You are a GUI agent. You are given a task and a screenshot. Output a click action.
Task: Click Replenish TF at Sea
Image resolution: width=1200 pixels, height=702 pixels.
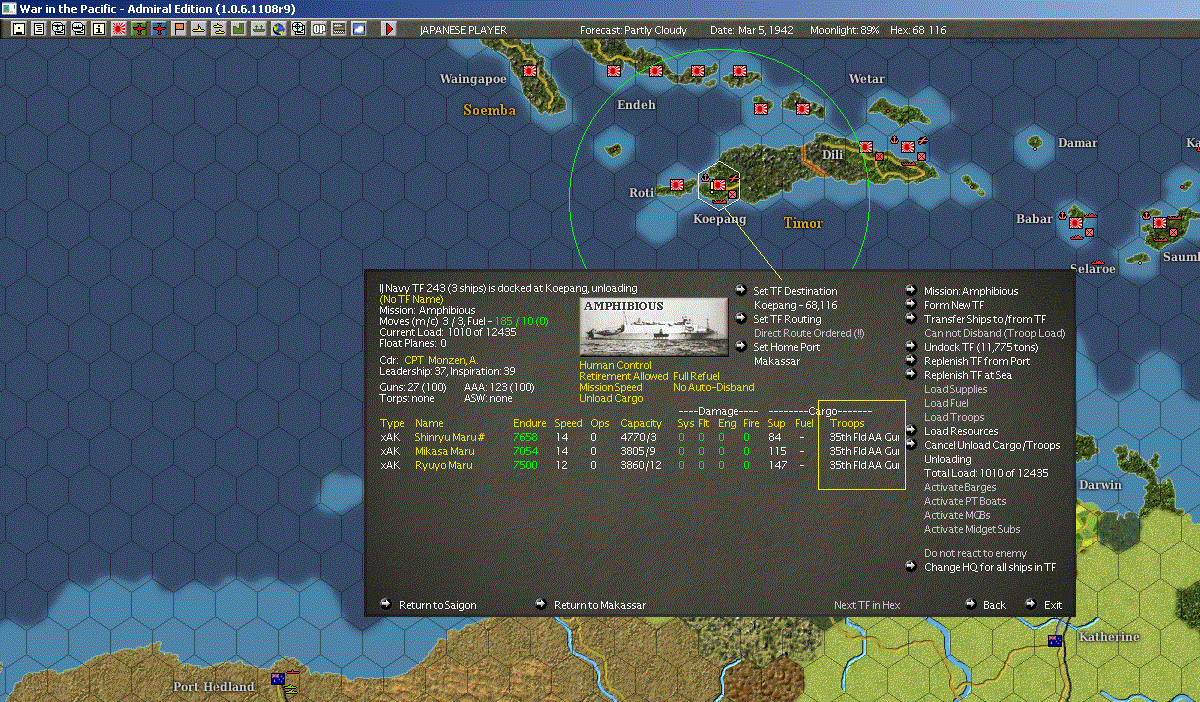[967, 375]
